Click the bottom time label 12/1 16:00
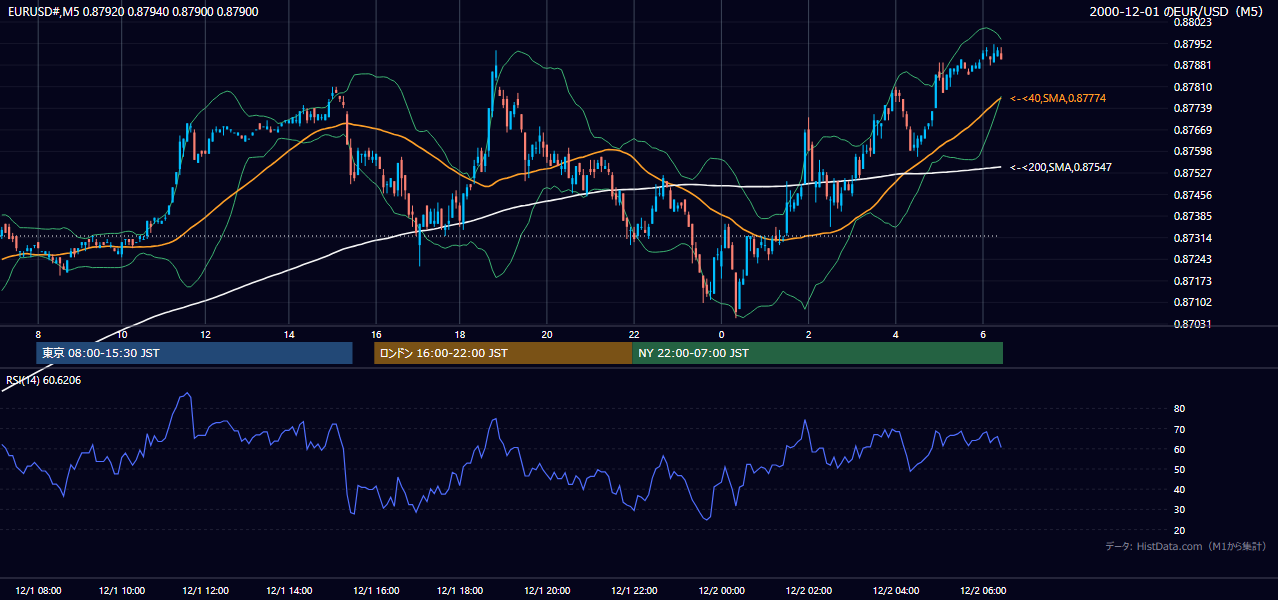1278x600 pixels. (376, 590)
